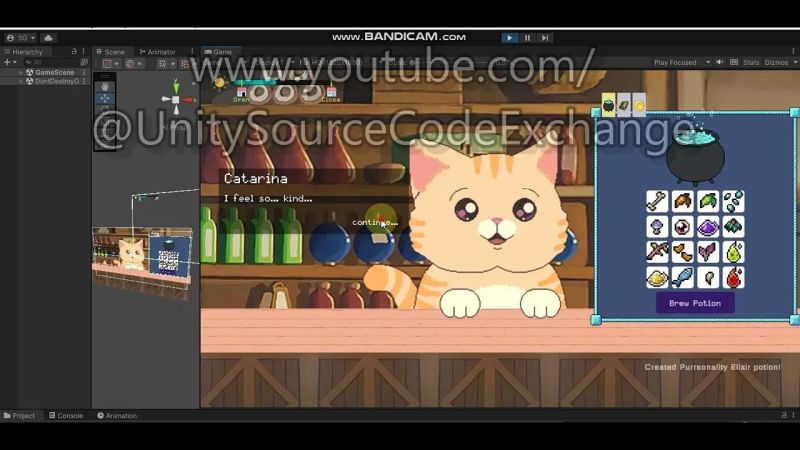This screenshot has width=800, height=450.
Task: Click the center cube of scene gizmo
Action: (176, 100)
